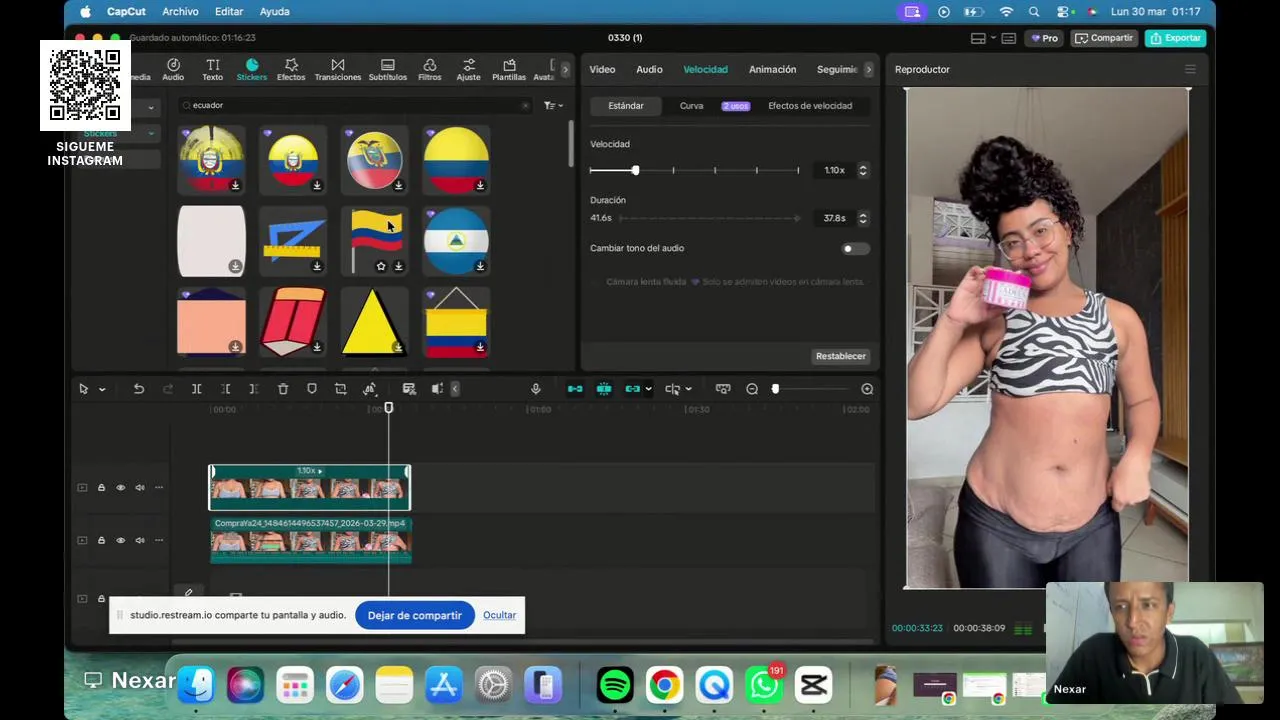Click the zoom in timeline icon

867,389
